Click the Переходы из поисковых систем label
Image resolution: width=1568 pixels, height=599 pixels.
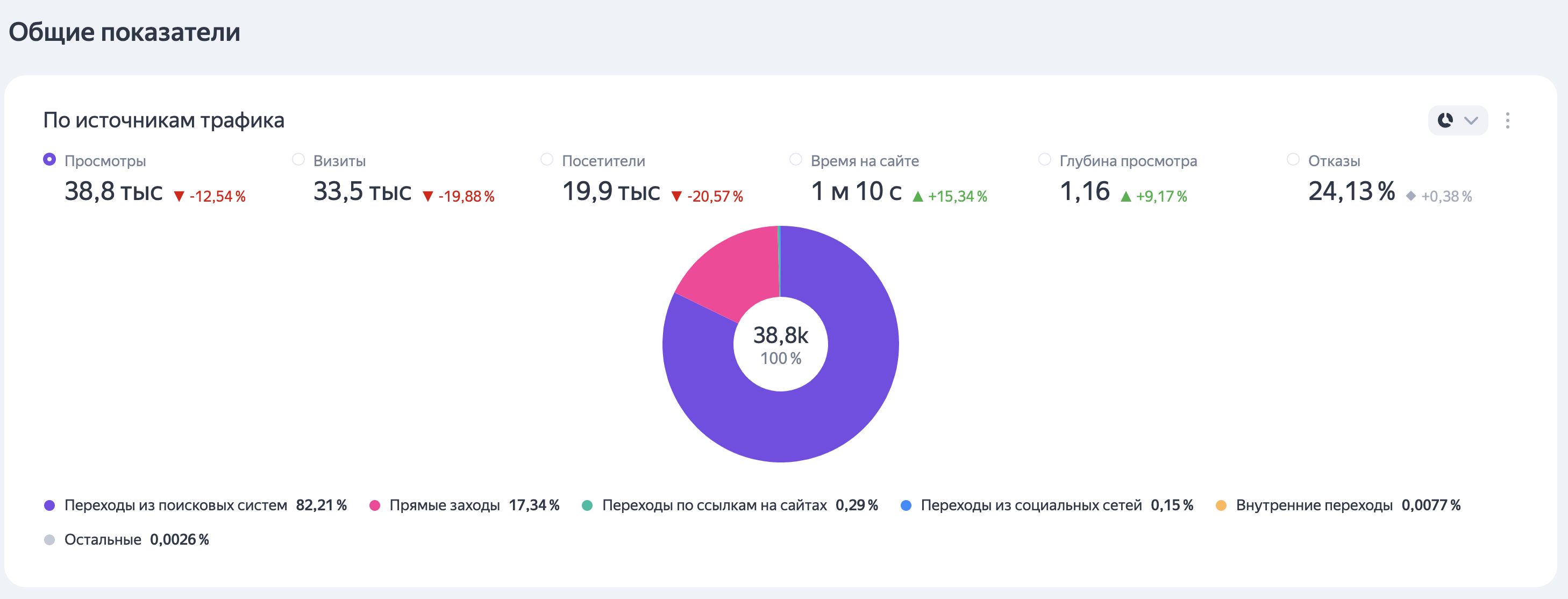(175, 505)
